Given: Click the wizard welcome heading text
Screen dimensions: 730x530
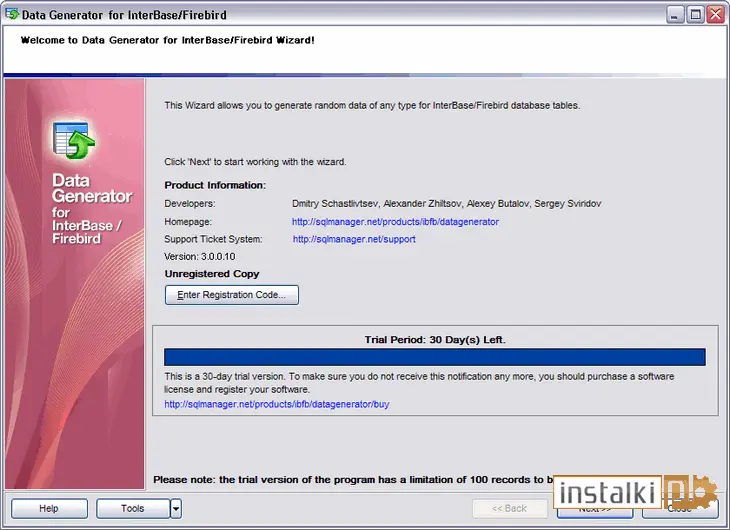Looking at the screenshot, I should (168, 40).
